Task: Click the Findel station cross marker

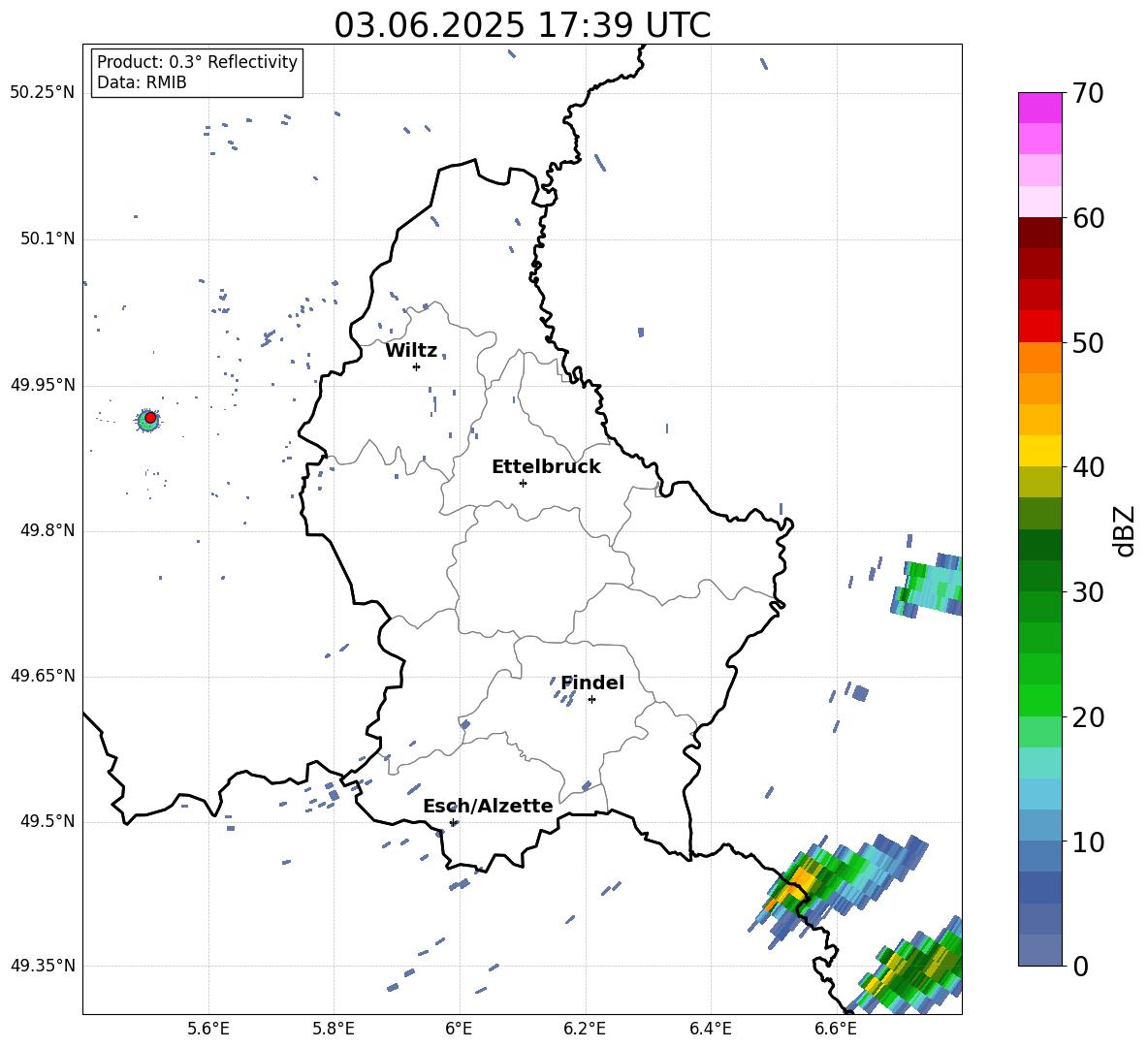Action: pos(591,700)
